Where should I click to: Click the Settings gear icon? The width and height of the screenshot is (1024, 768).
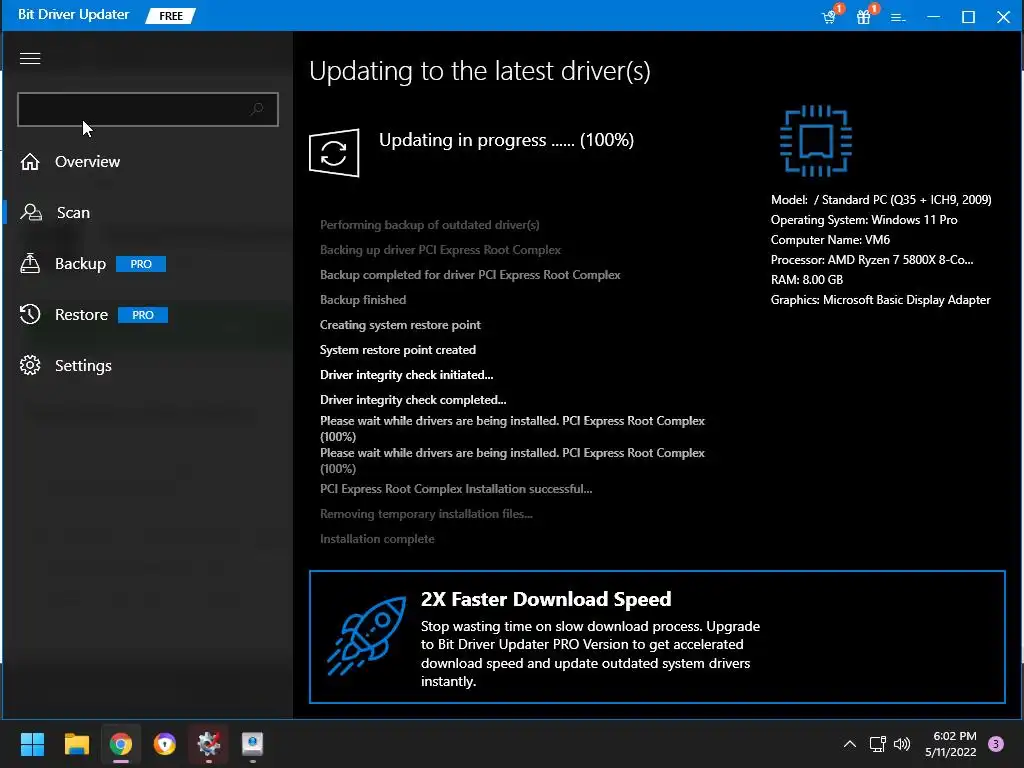coord(30,365)
